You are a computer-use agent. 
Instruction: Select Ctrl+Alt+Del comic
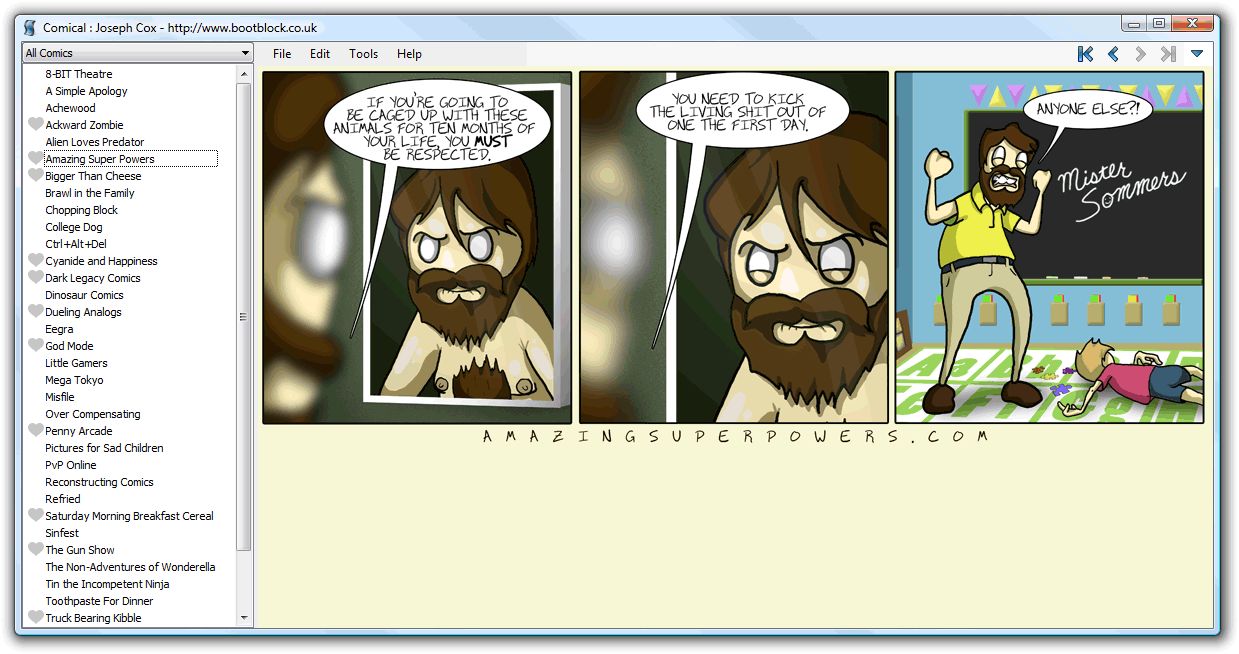click(x=75, y=244)
